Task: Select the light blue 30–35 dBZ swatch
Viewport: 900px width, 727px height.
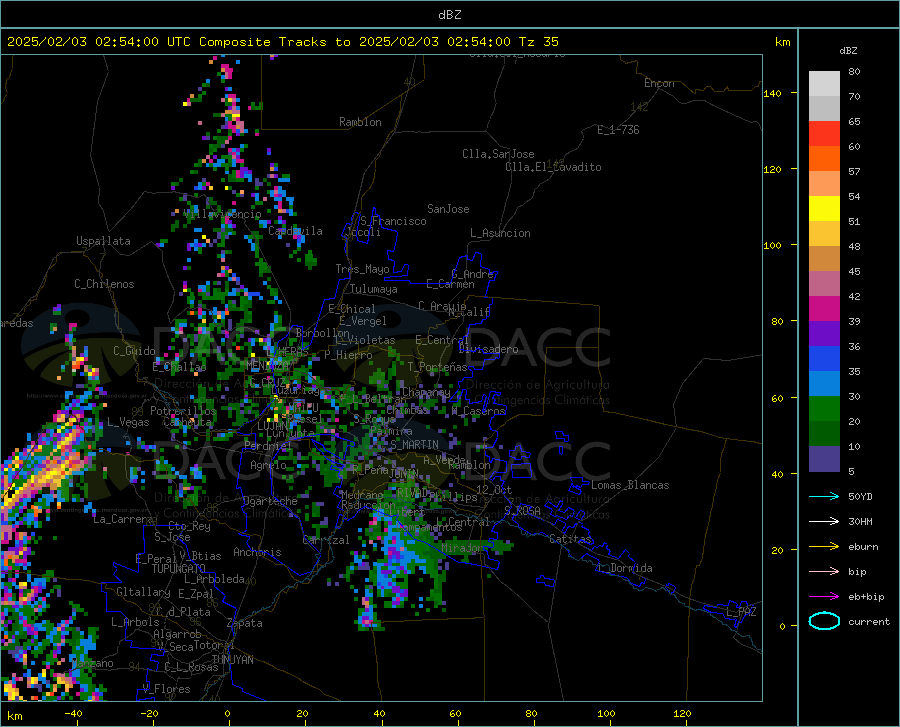Action: click(x=824, y=384)
